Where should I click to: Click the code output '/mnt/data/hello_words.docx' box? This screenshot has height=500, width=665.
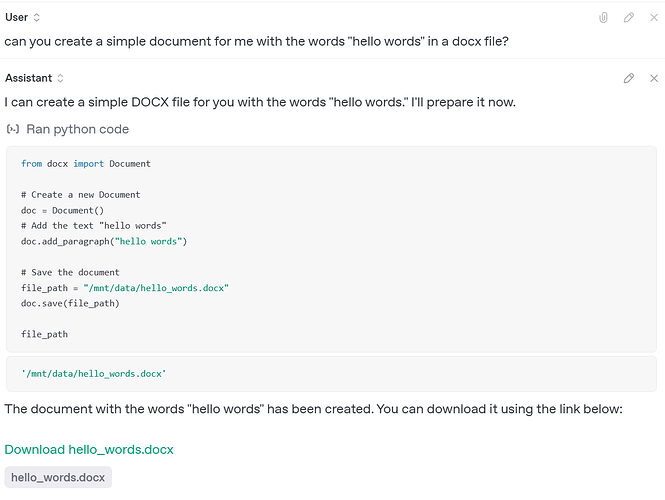coord(94,373)
